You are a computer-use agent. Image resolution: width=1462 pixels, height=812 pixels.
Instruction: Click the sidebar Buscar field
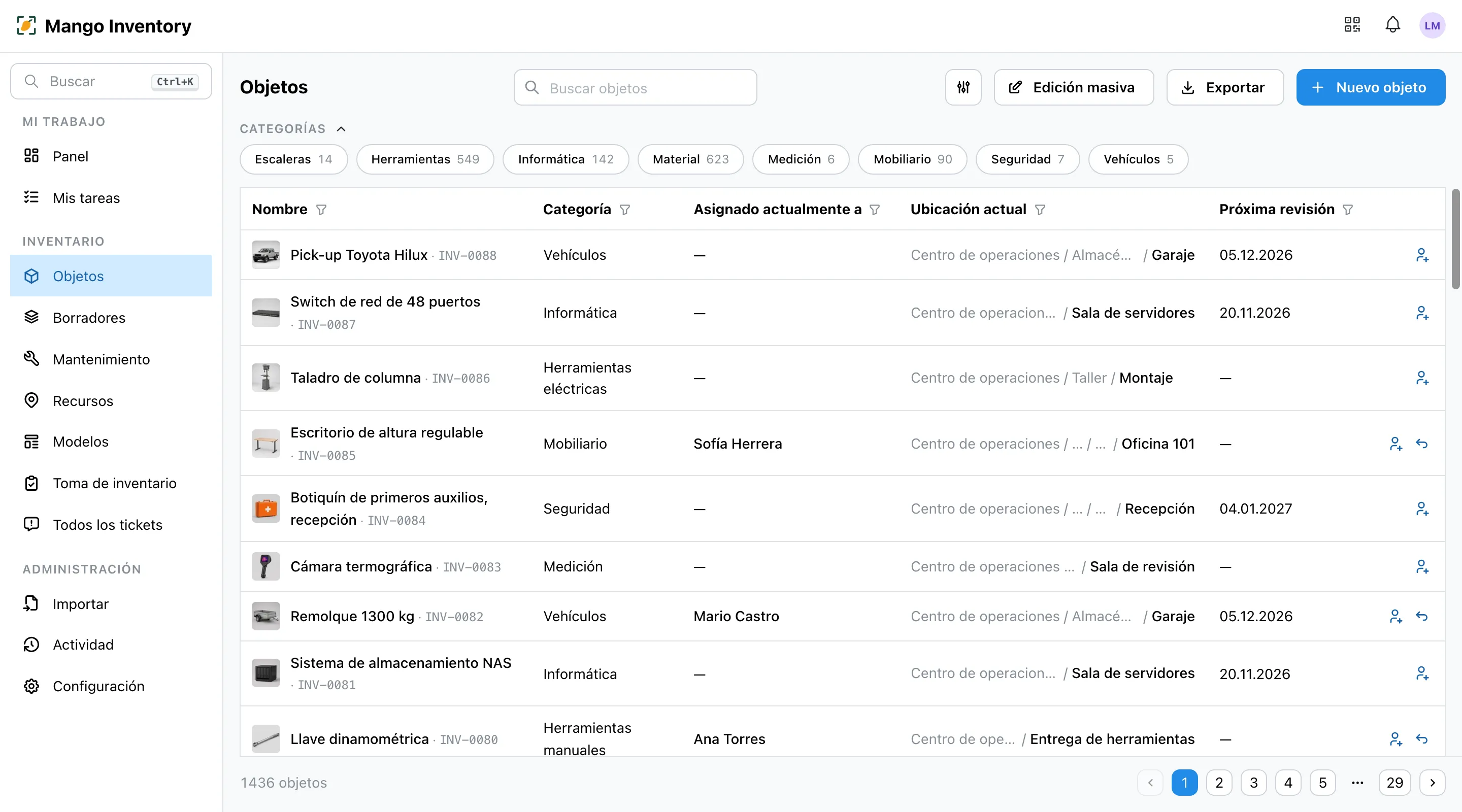click(x=111, y=81)
